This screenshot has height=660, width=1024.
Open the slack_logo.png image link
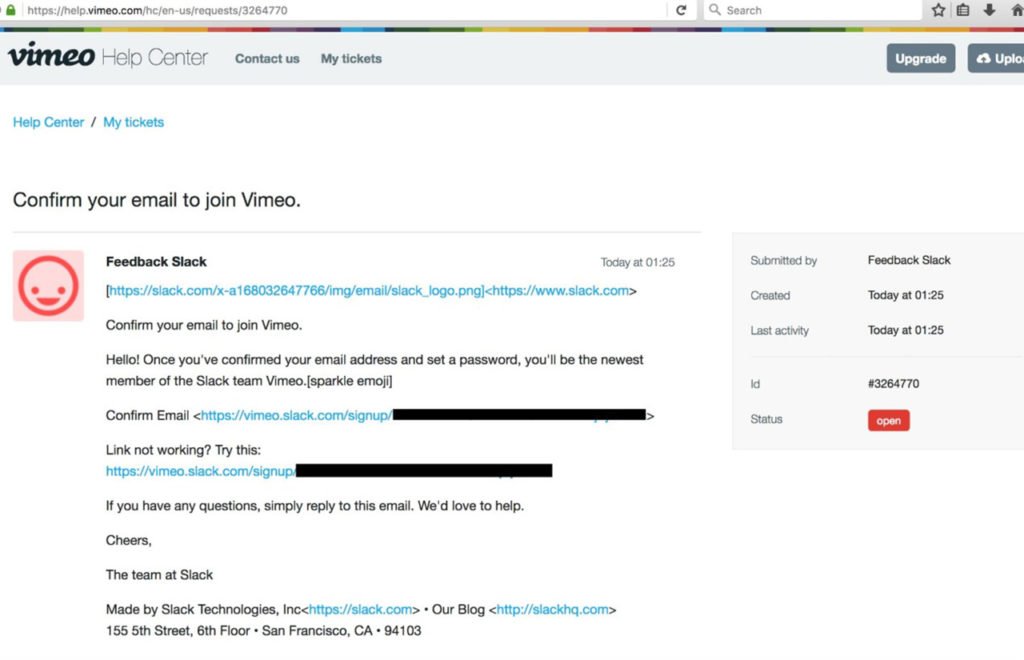tap(296, 291)
